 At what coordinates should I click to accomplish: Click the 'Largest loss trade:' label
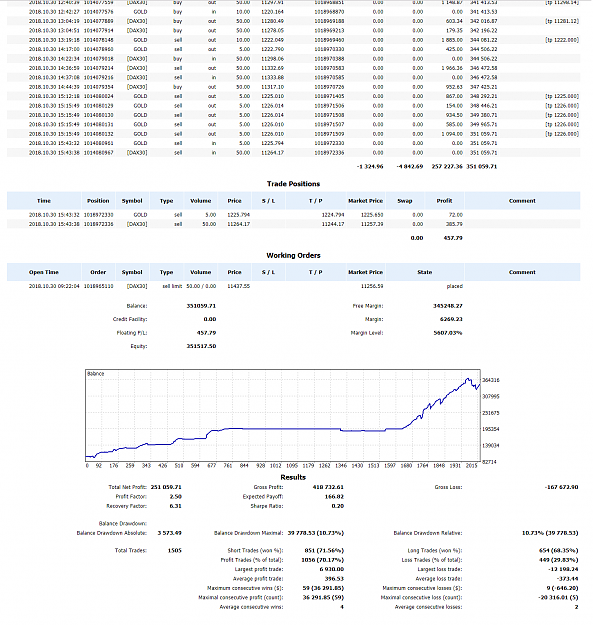tap(440, 570)
